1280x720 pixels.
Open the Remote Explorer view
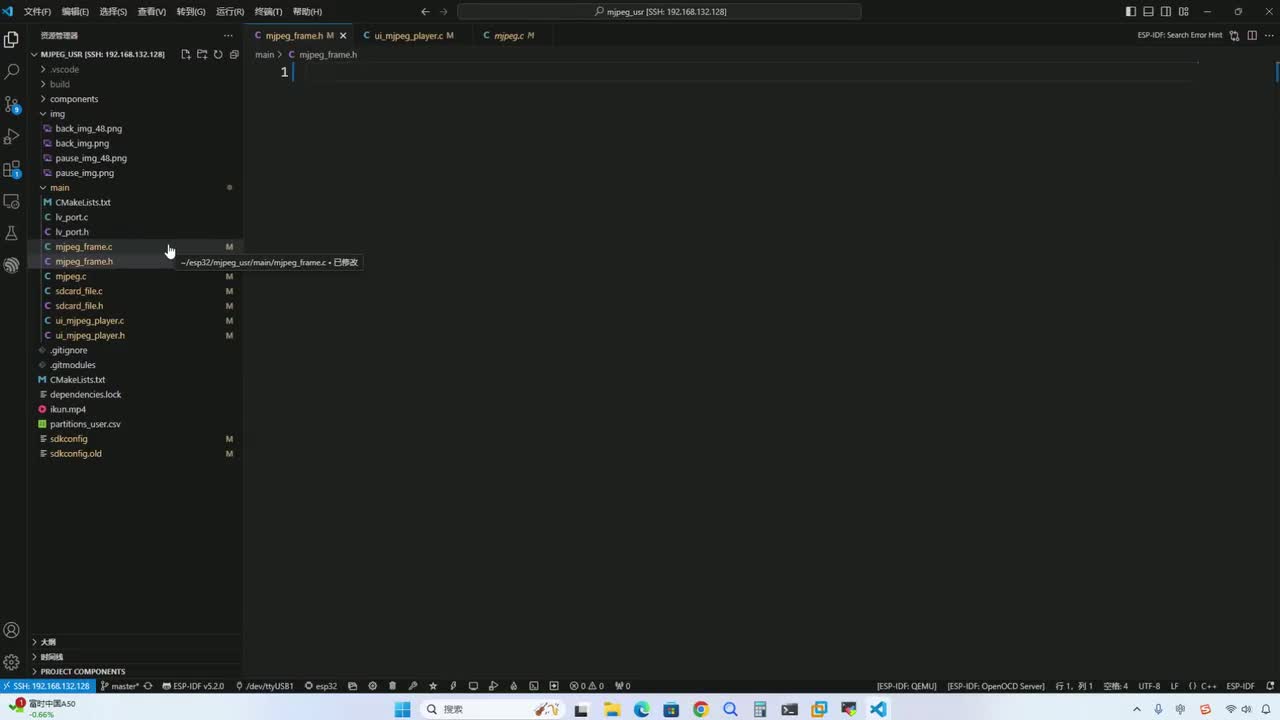[12, 201]
